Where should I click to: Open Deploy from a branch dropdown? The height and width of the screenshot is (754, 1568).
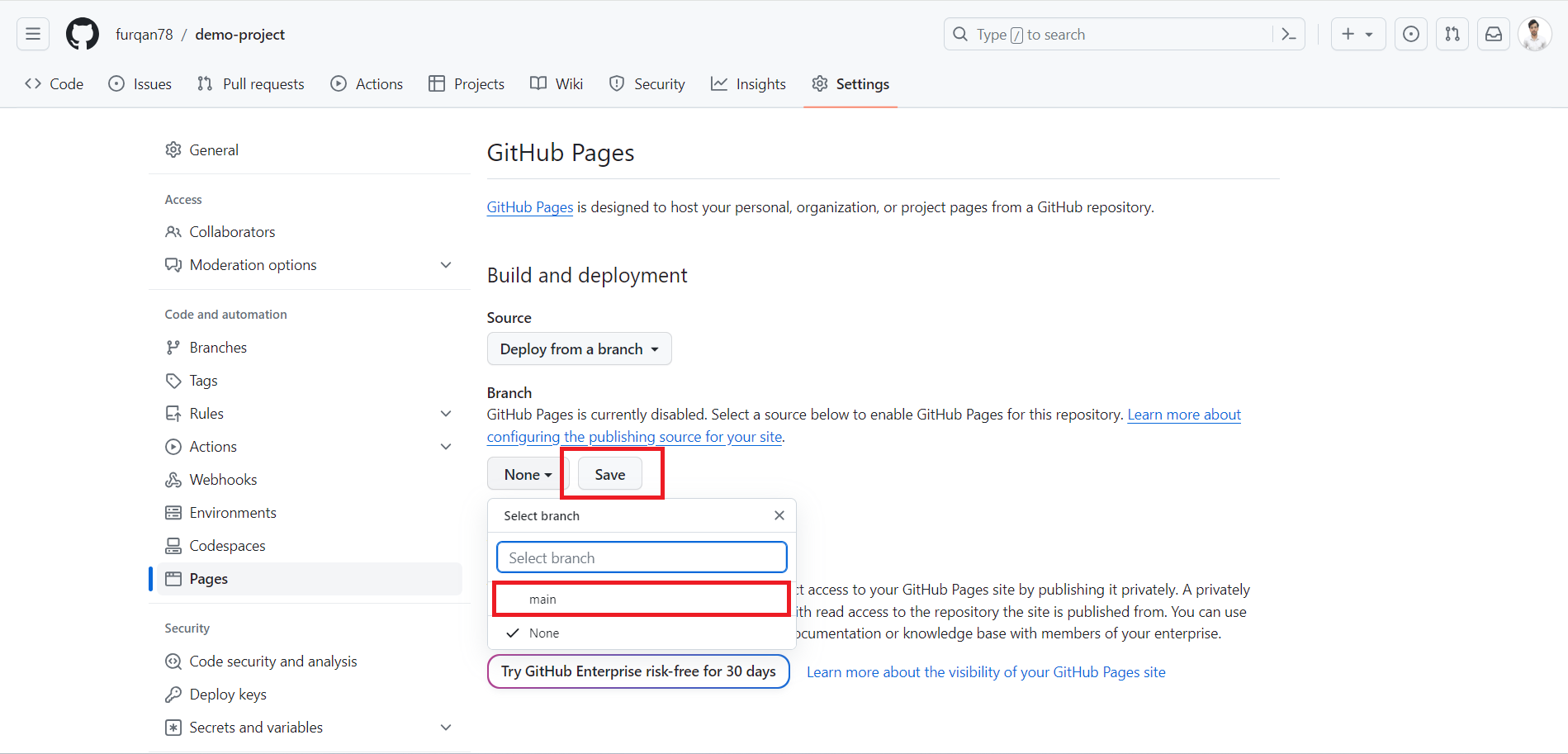[580, 349]
